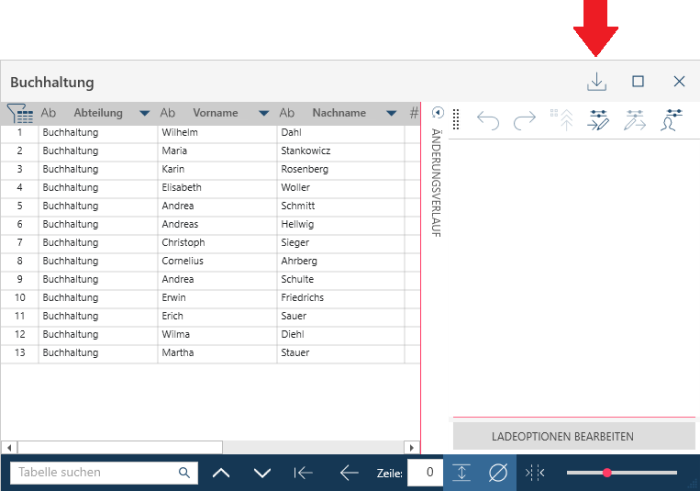Click the magnifier icon in the search box
Image resolution: width=700 pixels, height=491 pixels.
[184, 472]
